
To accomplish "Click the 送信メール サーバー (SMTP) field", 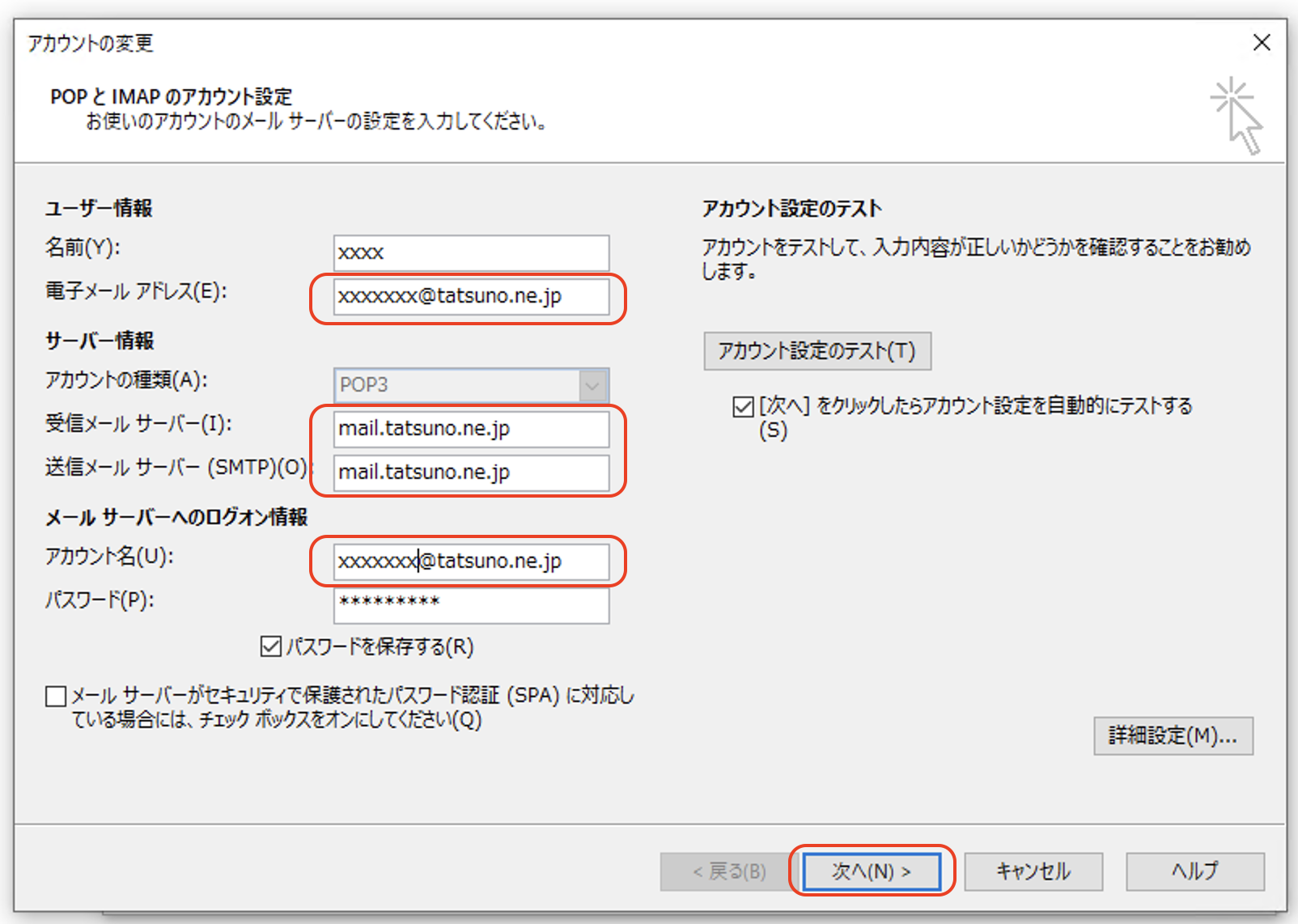I will [470, 473].
